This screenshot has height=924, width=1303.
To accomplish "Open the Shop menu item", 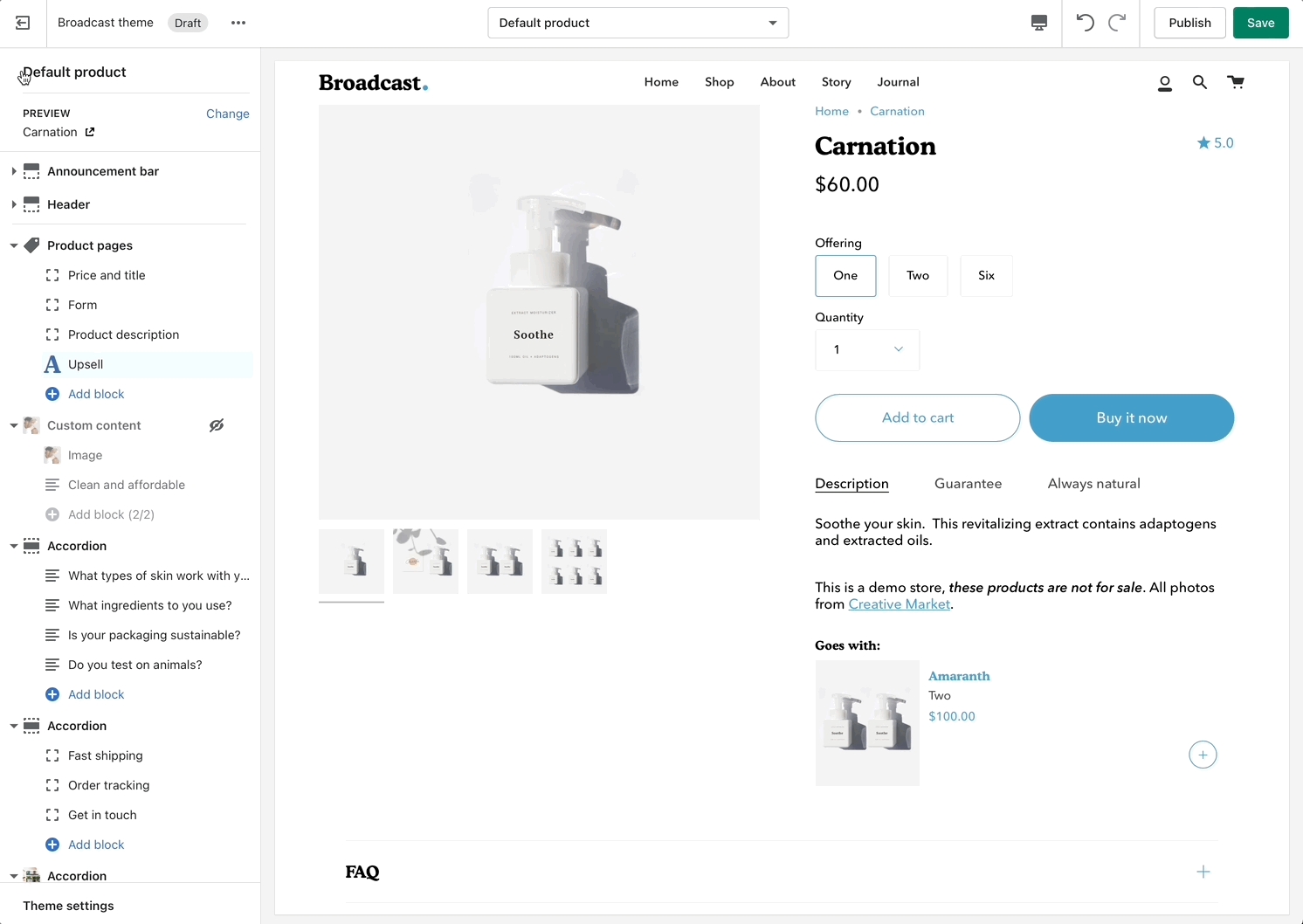I will pyautogui.click(x=719, y=82).
